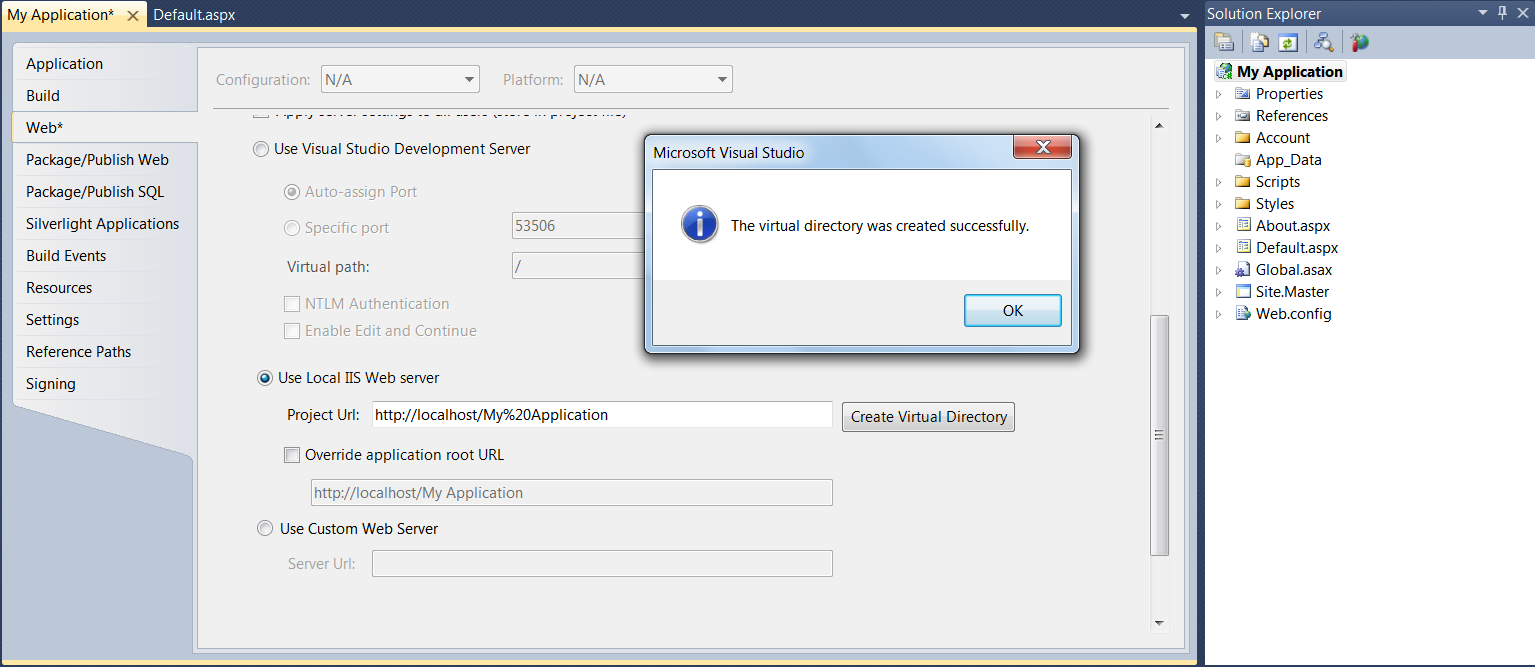Switch to the Application properties tab

pos(105,64)
